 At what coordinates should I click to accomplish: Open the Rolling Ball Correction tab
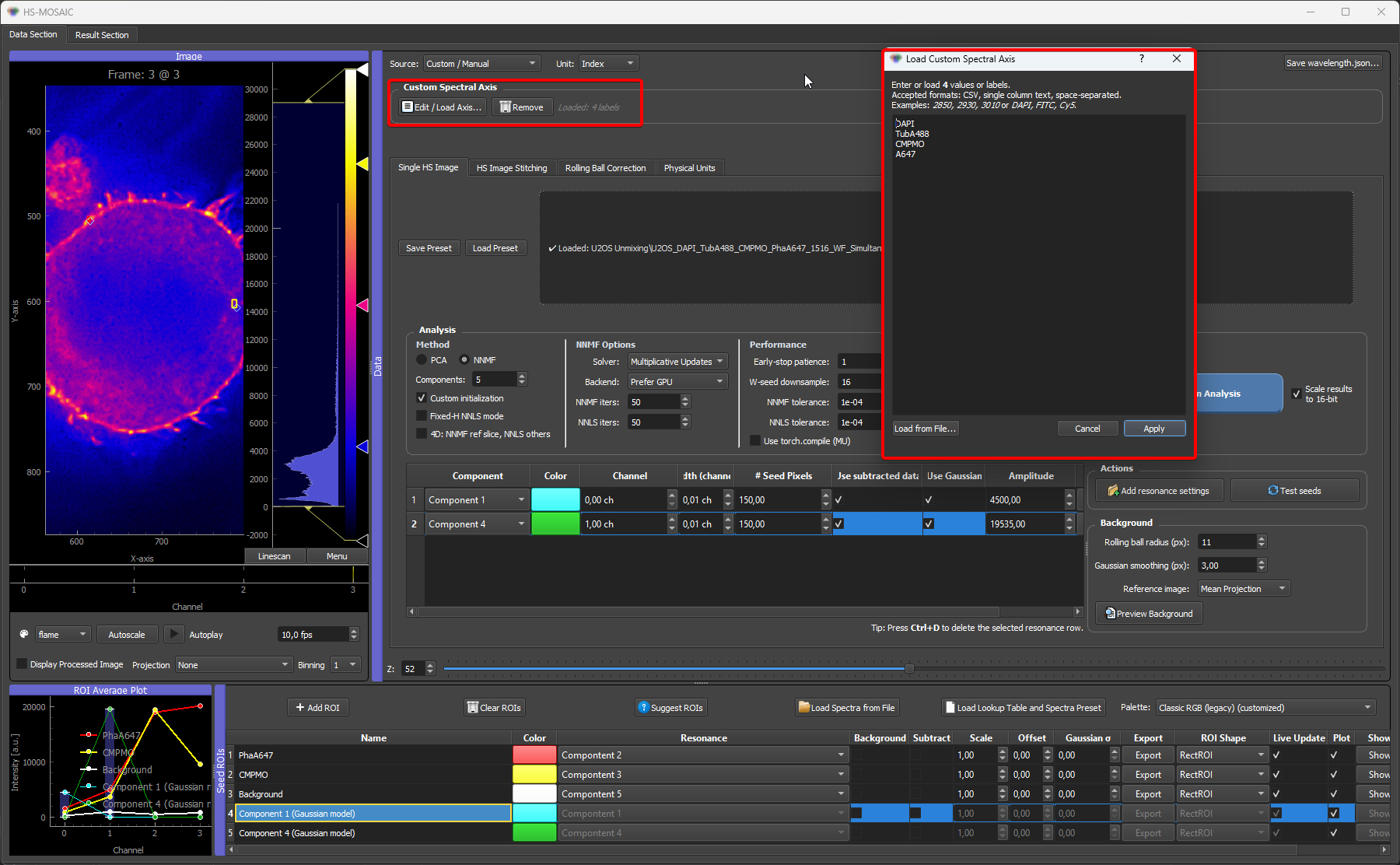click(605, 168)
